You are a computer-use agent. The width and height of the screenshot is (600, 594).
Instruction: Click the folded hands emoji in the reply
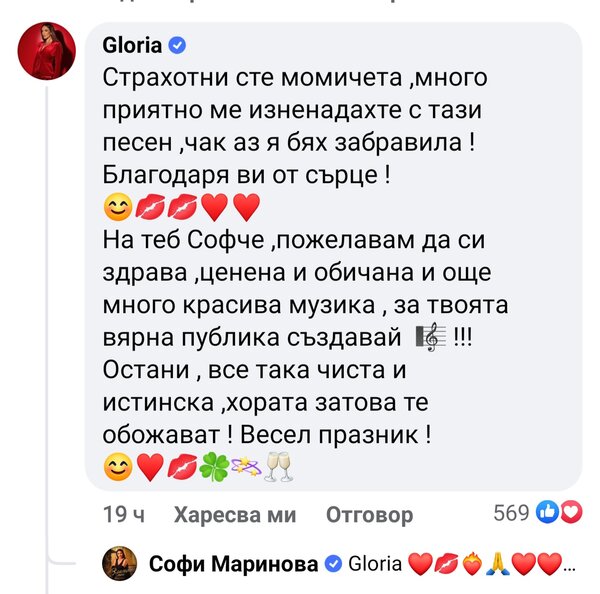497,564
